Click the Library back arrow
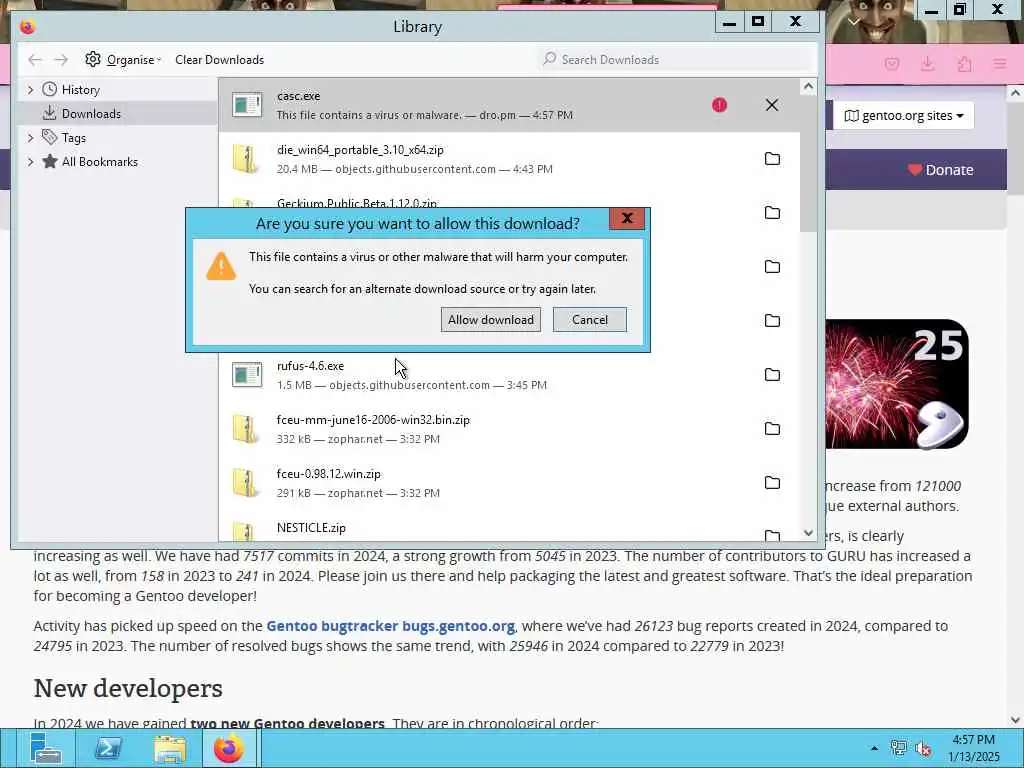This screenshot has height=768, width=1024. [35, 59]
